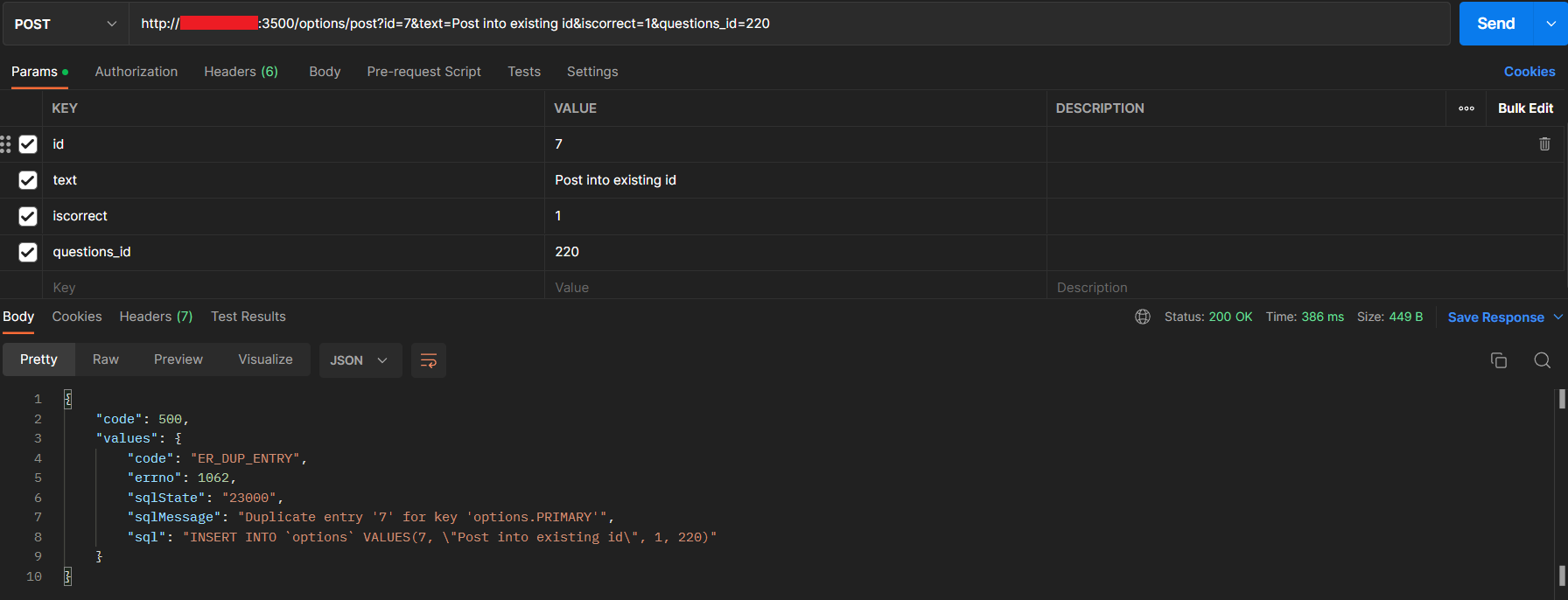The height and width of the screenshot is (600, 1568).
Task: Click the INSERT INTO sql line
Action: pyautogui.click(x=422, y=537)
